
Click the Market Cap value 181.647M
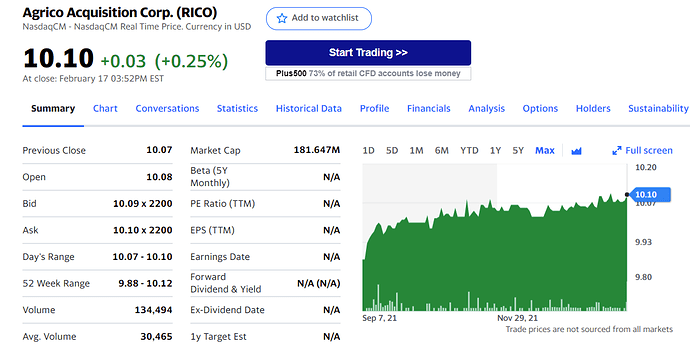point(317,150)
